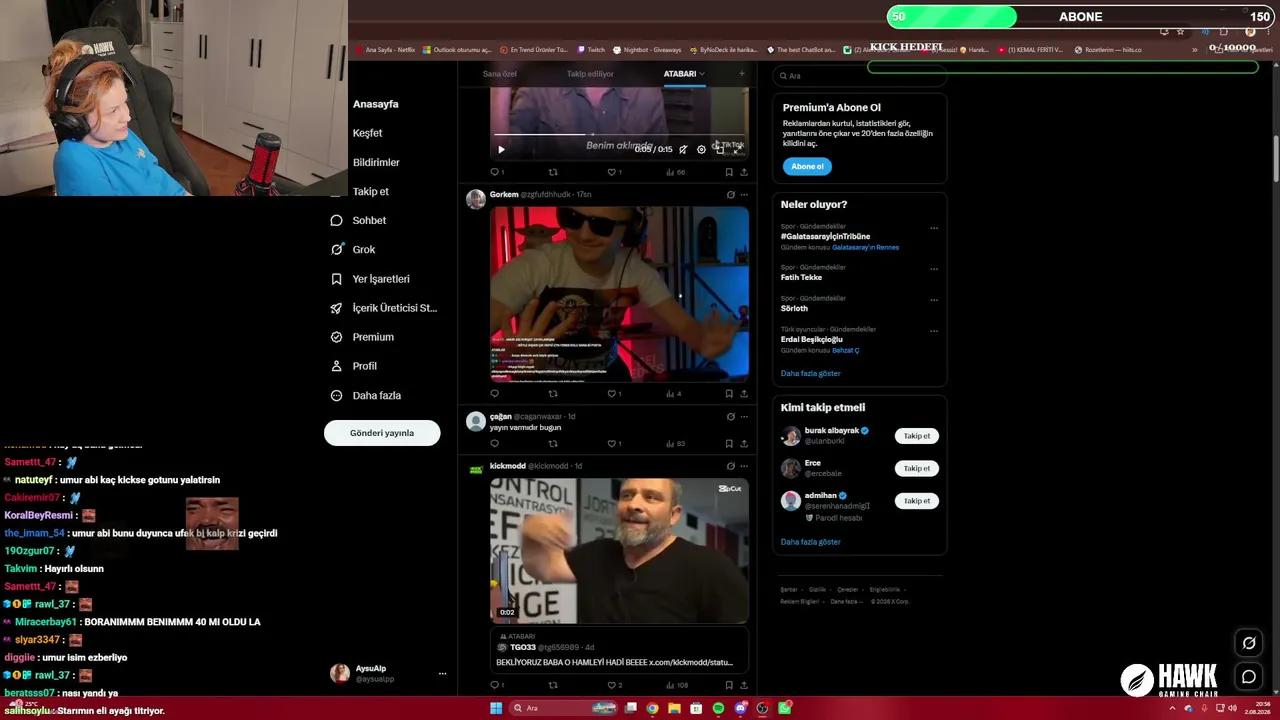
Task: Open Gorkem's profile avatar
Action: tap(476, 199)
